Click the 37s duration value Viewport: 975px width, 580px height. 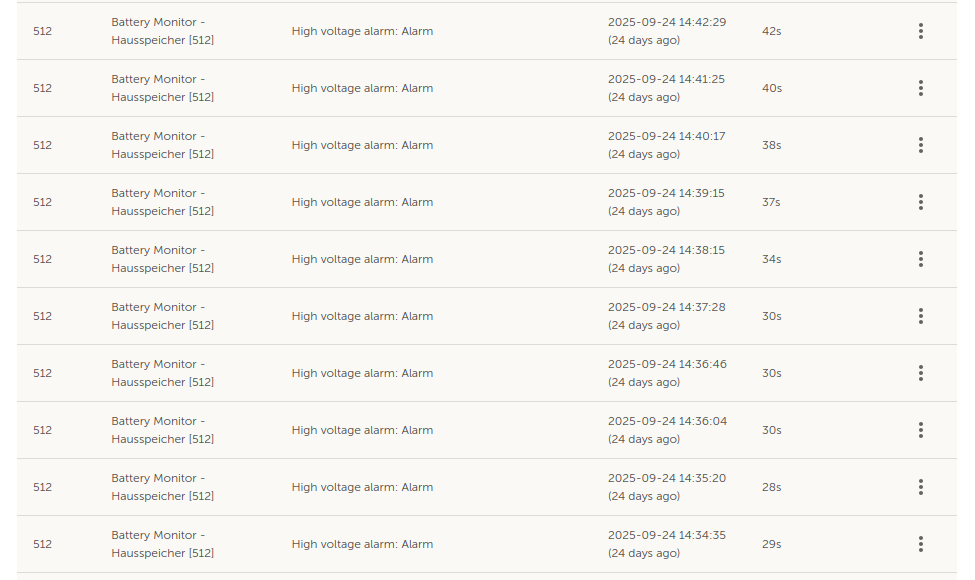tap(771, 202)
